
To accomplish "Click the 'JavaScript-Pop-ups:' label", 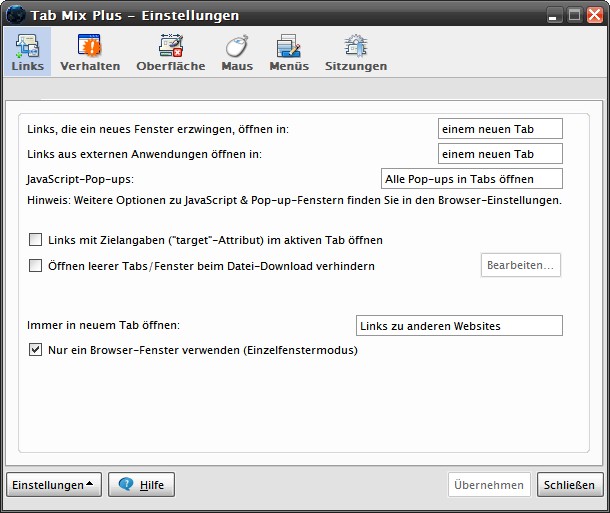I will pos(80,179).
